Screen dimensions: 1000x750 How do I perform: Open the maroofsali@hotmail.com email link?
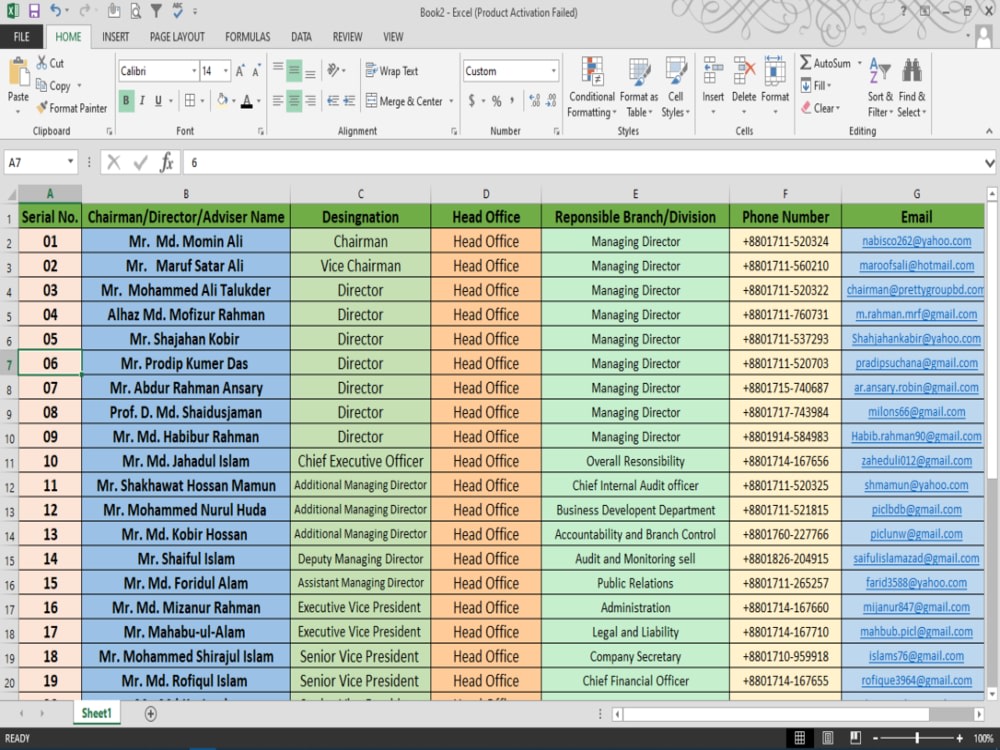click(x=916, y=265)
